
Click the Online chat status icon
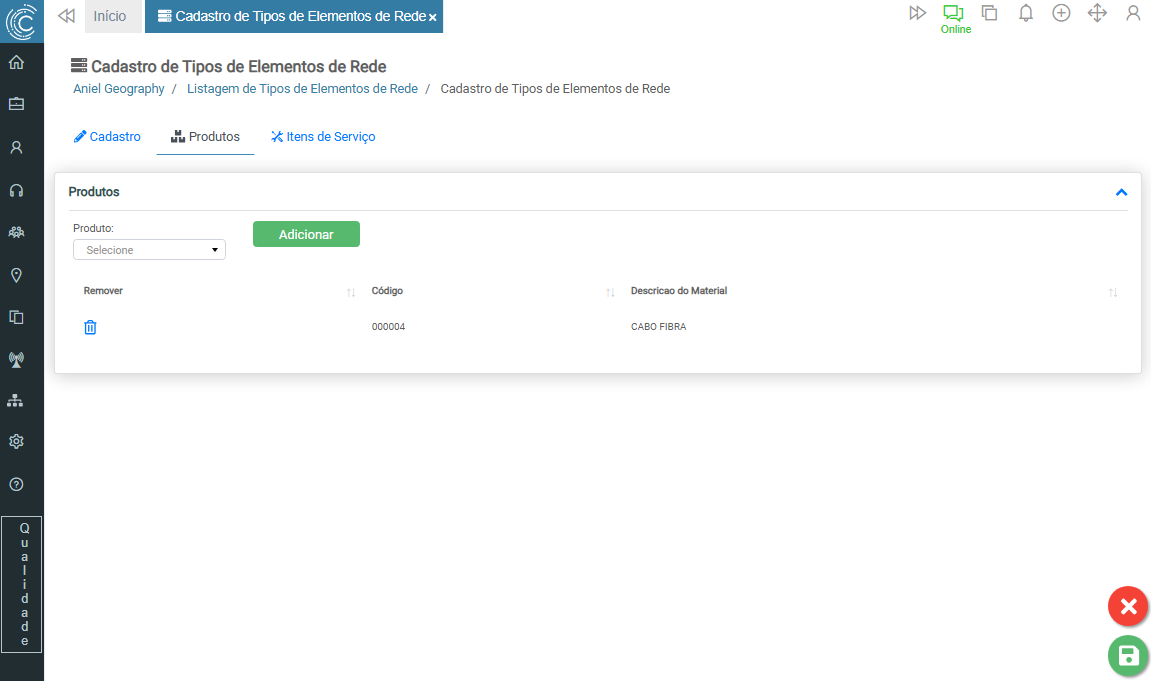pos(954,14)
